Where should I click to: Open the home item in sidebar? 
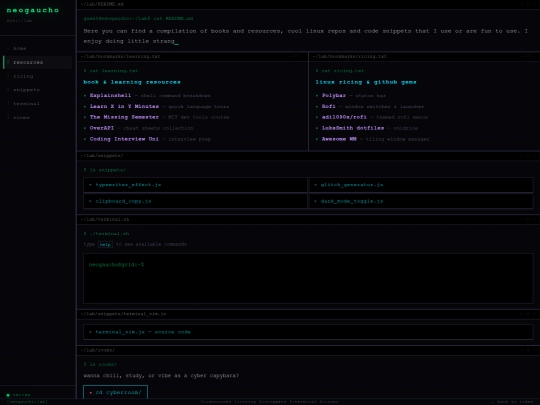[x=38, y=48]
